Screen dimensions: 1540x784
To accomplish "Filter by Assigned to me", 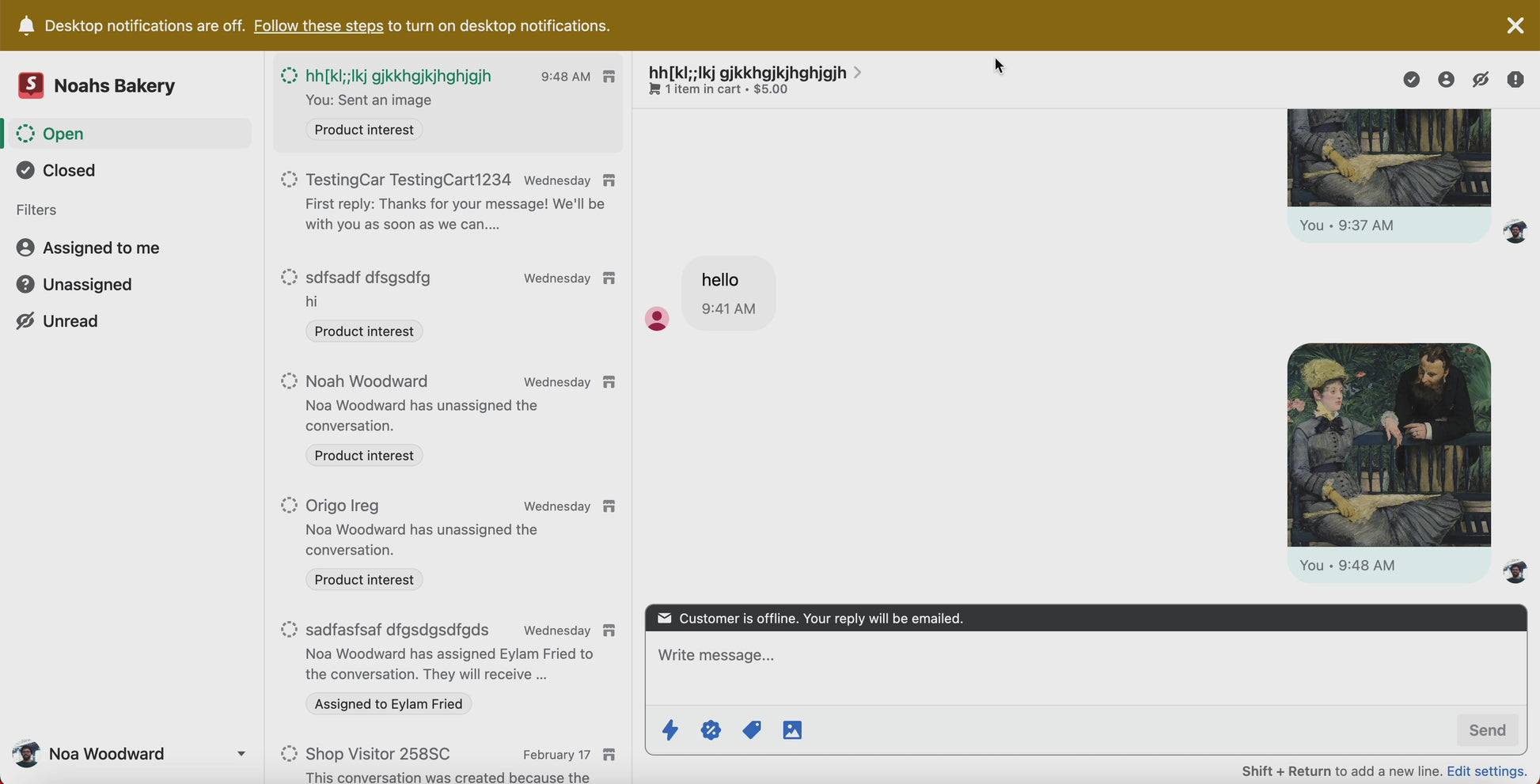I will pyautogui.click(x=128, y=248).
